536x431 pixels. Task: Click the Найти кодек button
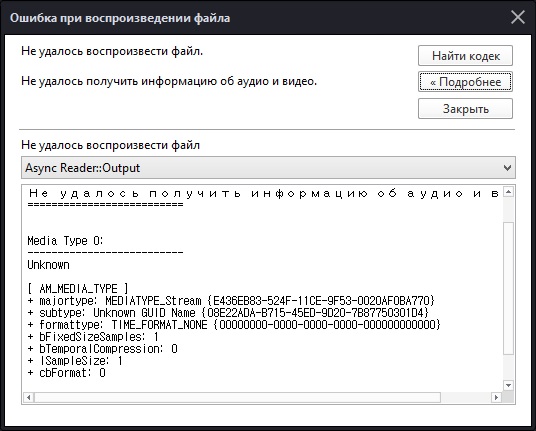click(465, 56)
